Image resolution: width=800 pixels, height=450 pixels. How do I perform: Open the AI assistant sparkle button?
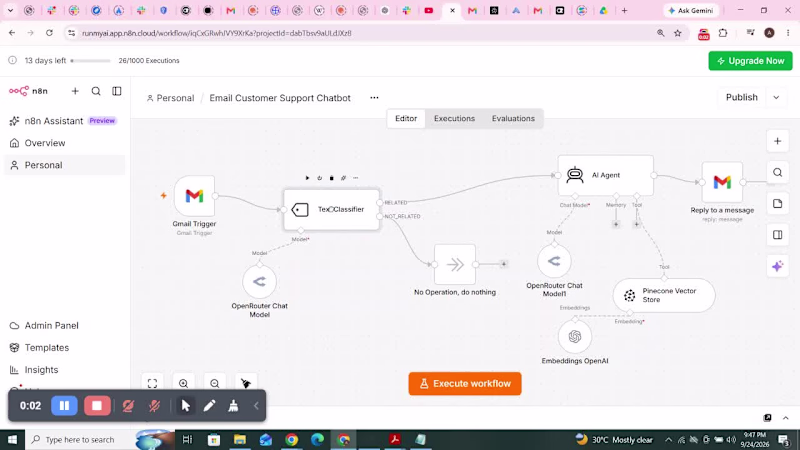pyautogui.click(x=778, y=266)
